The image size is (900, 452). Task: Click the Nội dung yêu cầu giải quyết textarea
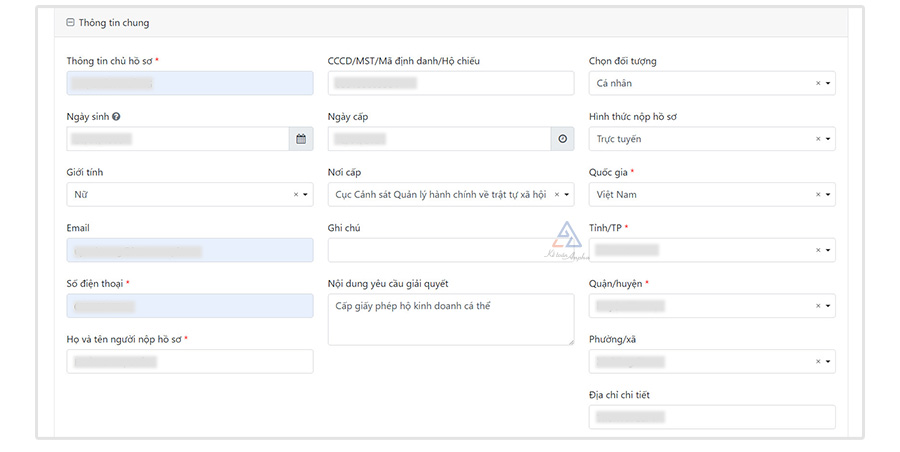coord(450,319)
